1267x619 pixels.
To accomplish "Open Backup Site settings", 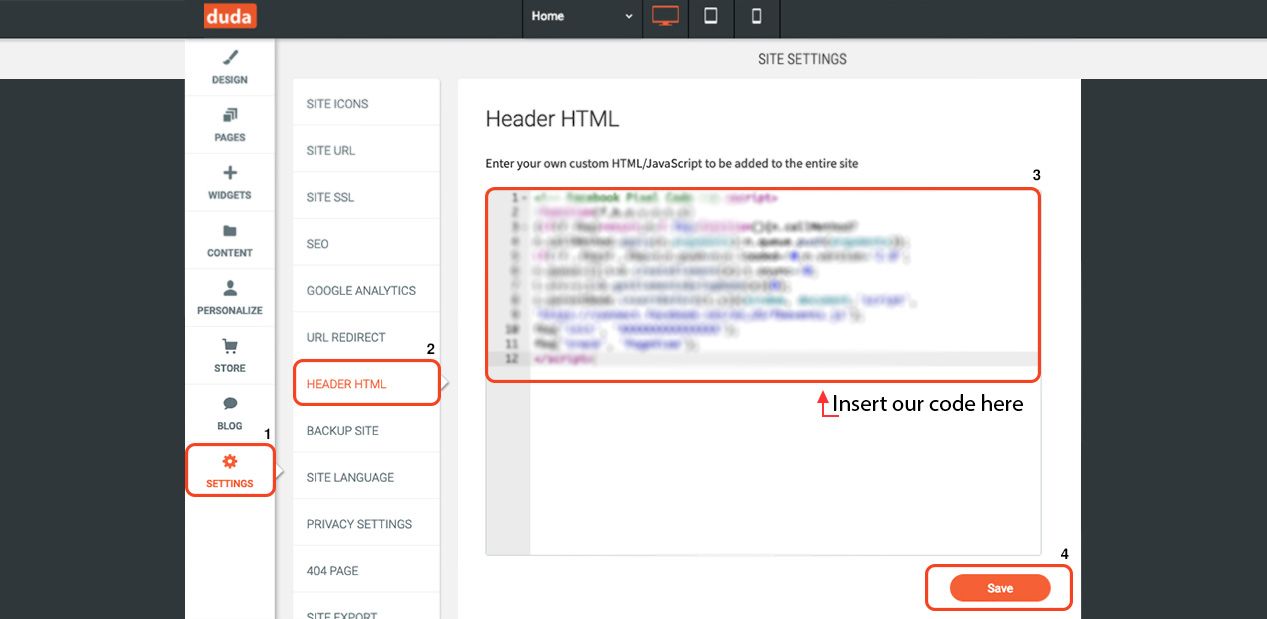I will 366,431.
